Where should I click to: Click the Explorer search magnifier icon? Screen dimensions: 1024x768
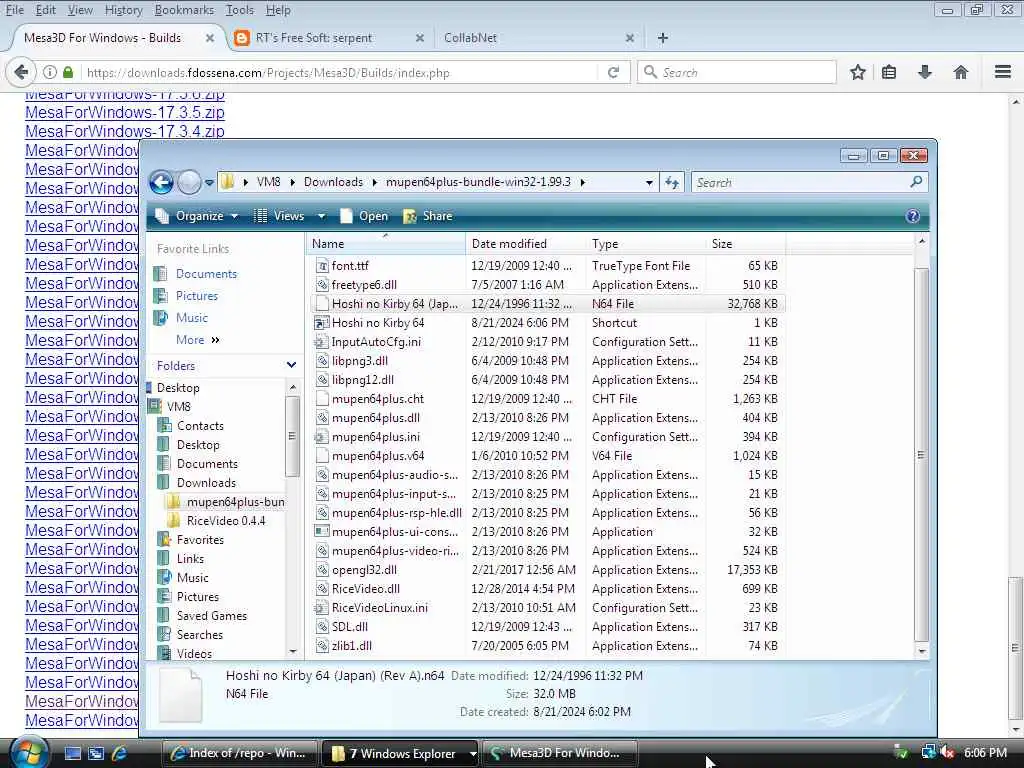pos(916,182)
